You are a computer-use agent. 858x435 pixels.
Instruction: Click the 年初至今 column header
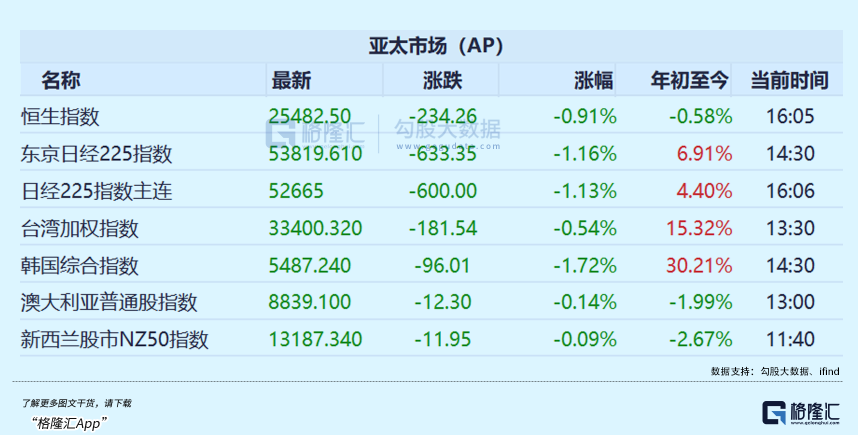pos(691,79)
